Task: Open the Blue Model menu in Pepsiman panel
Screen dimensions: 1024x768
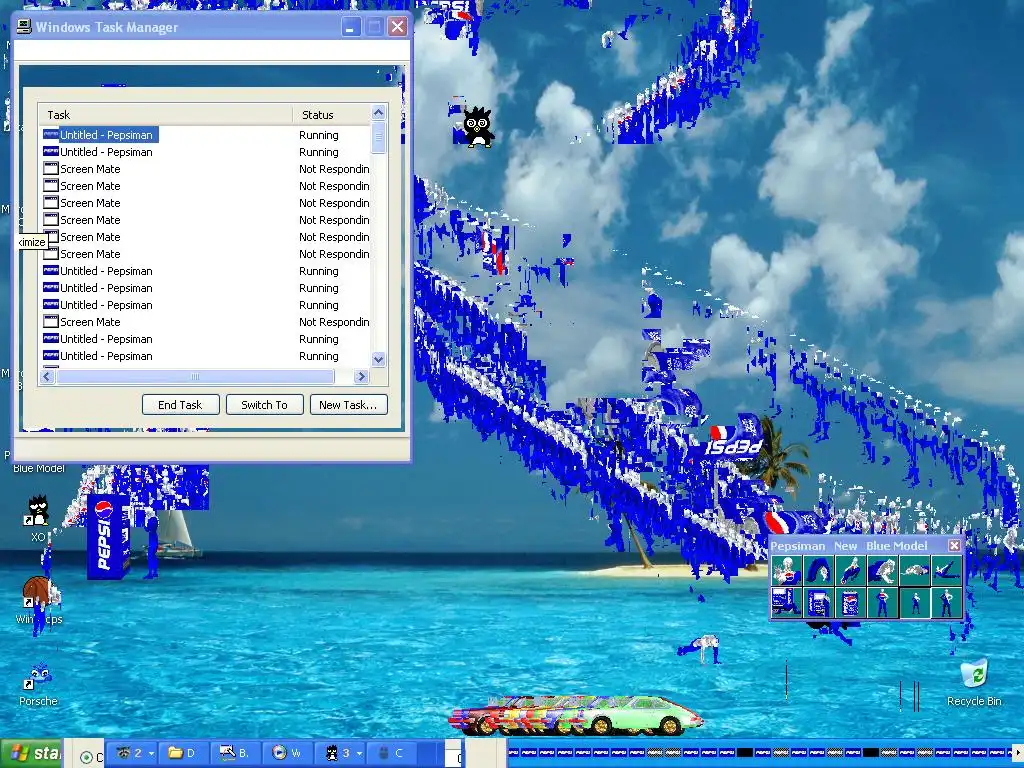Action: (x=897, y=546)
